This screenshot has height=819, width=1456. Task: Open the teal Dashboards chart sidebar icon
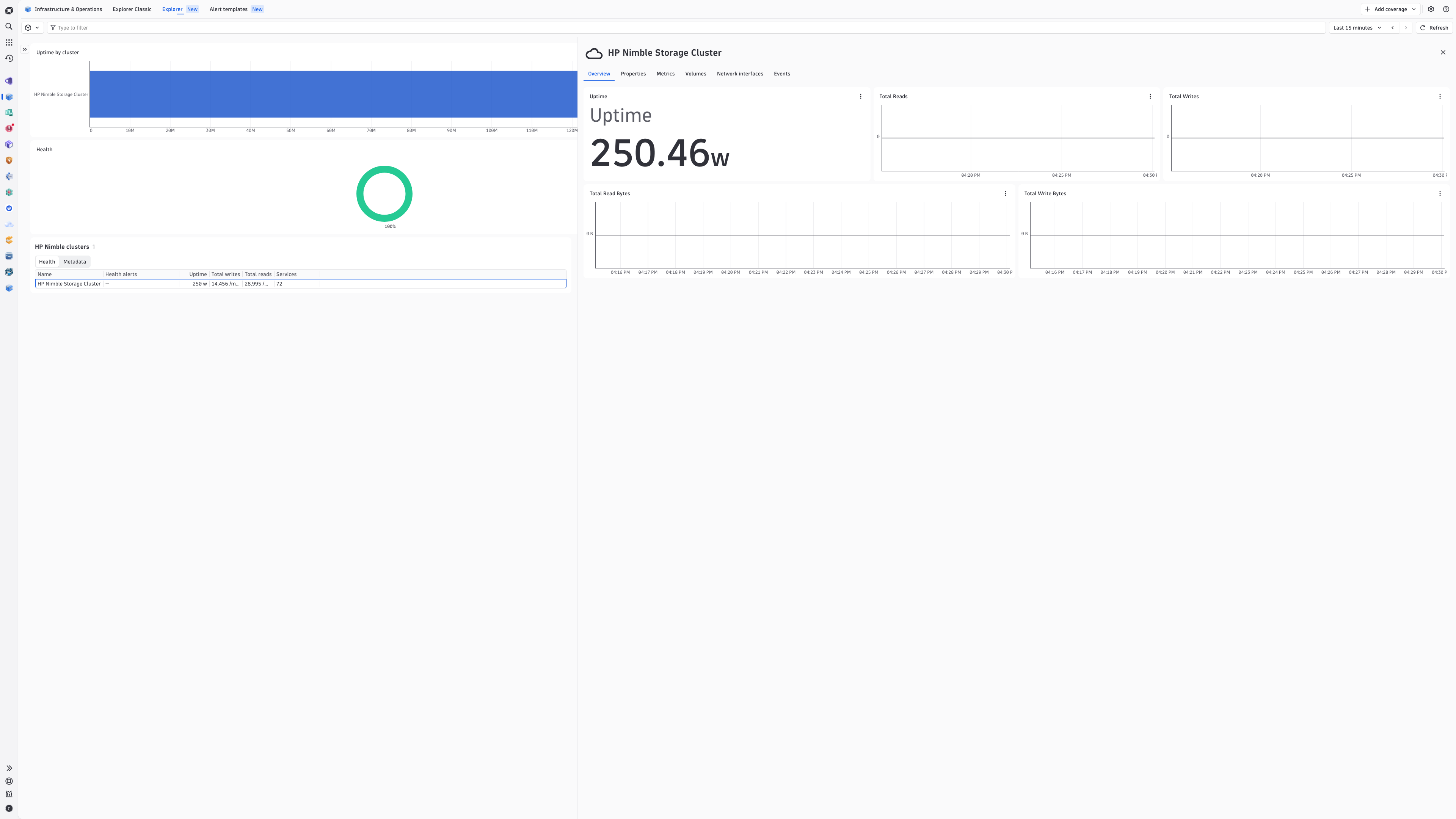pos(9,113)
